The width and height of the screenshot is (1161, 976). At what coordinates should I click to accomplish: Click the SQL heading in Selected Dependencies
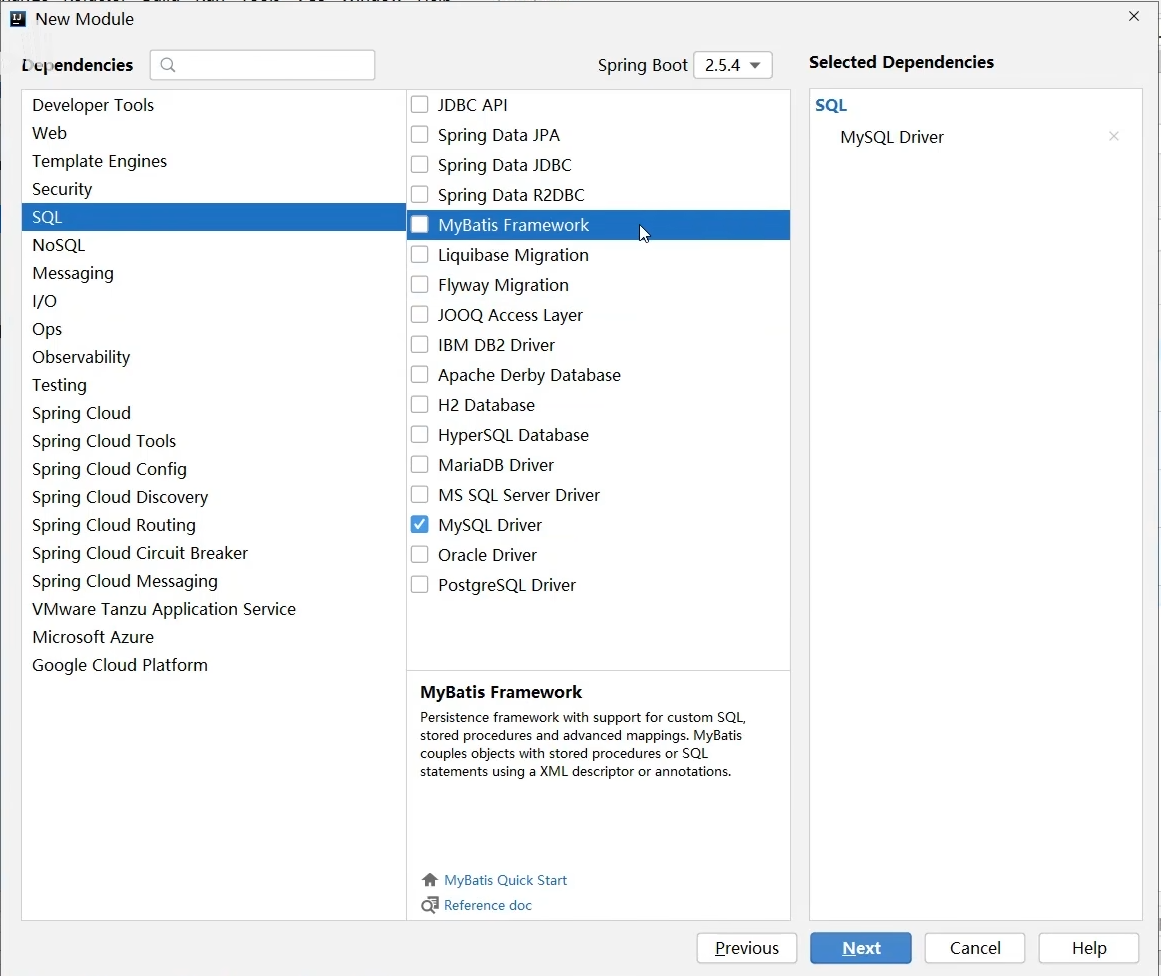[x=831, y=105]
